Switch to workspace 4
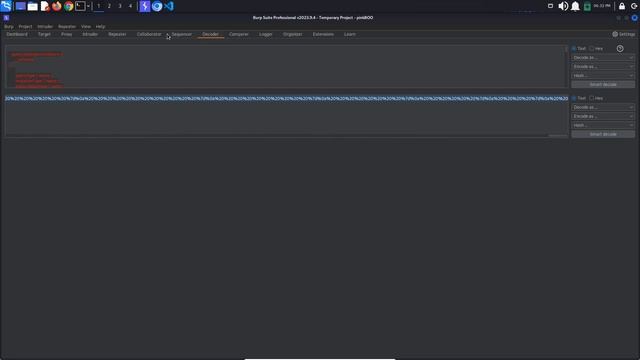This screenshot has height=360, width=640. tap(130, 6)
